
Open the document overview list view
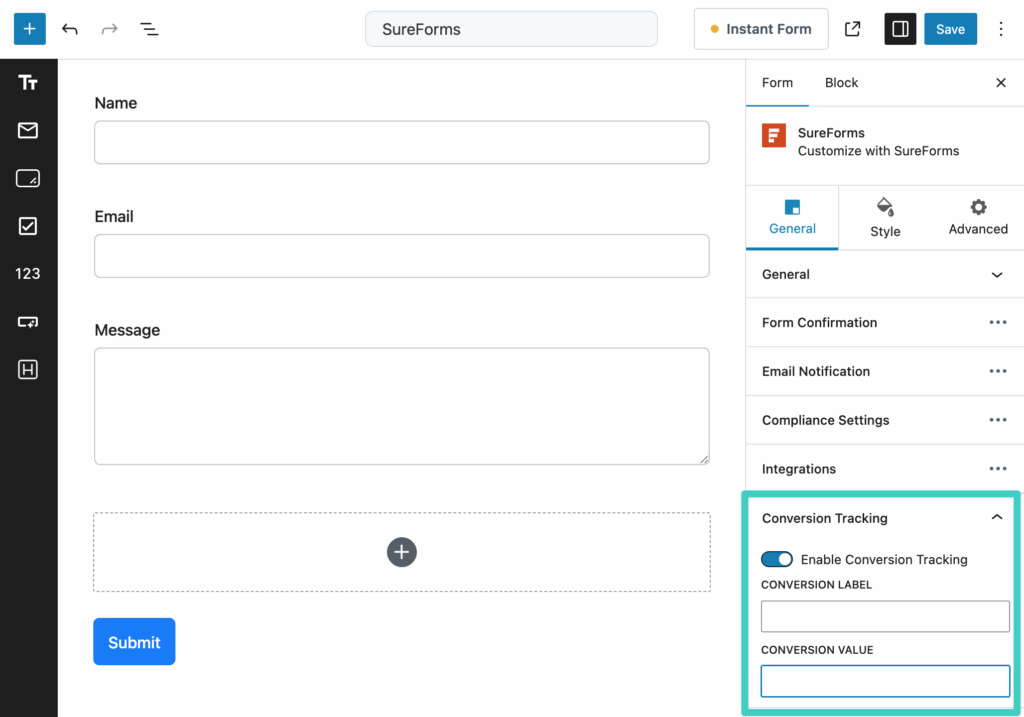[149, 29]
